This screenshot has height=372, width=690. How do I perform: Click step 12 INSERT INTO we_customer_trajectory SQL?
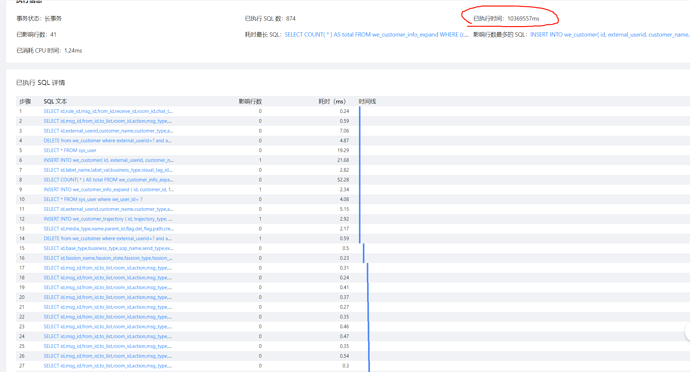[x=108, y=219]
